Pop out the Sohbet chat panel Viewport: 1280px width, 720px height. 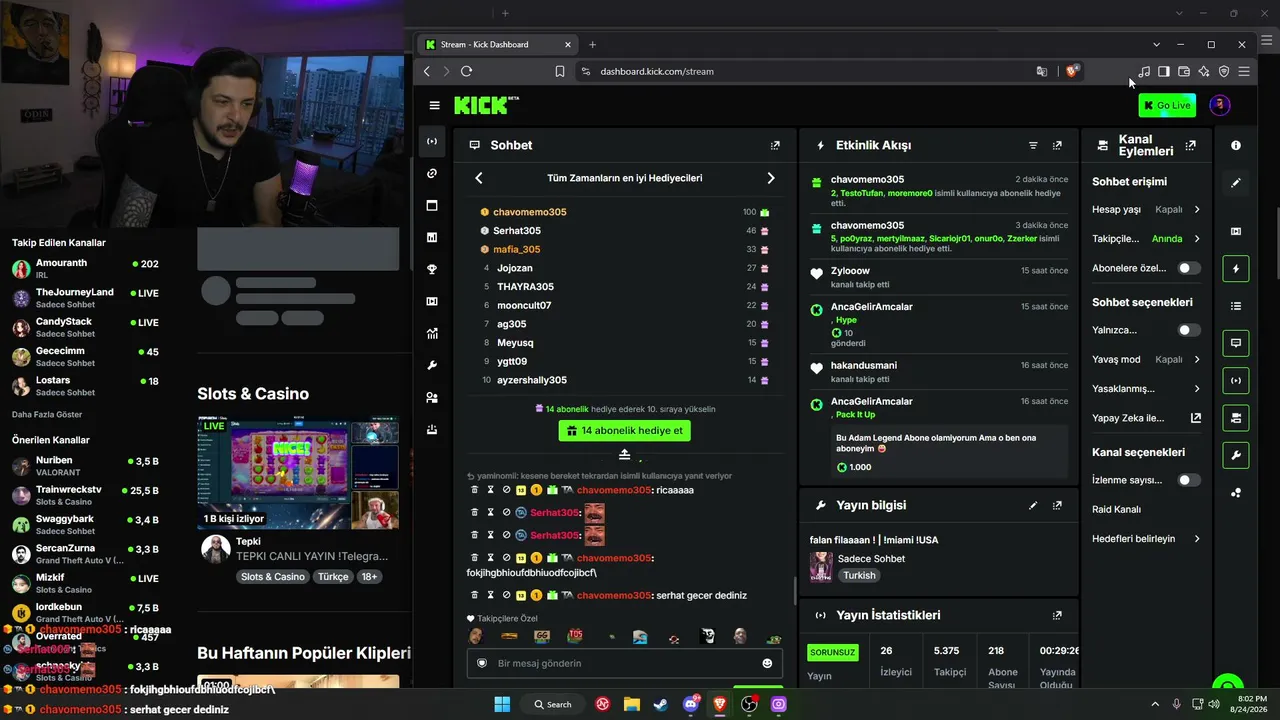[775, 145]
